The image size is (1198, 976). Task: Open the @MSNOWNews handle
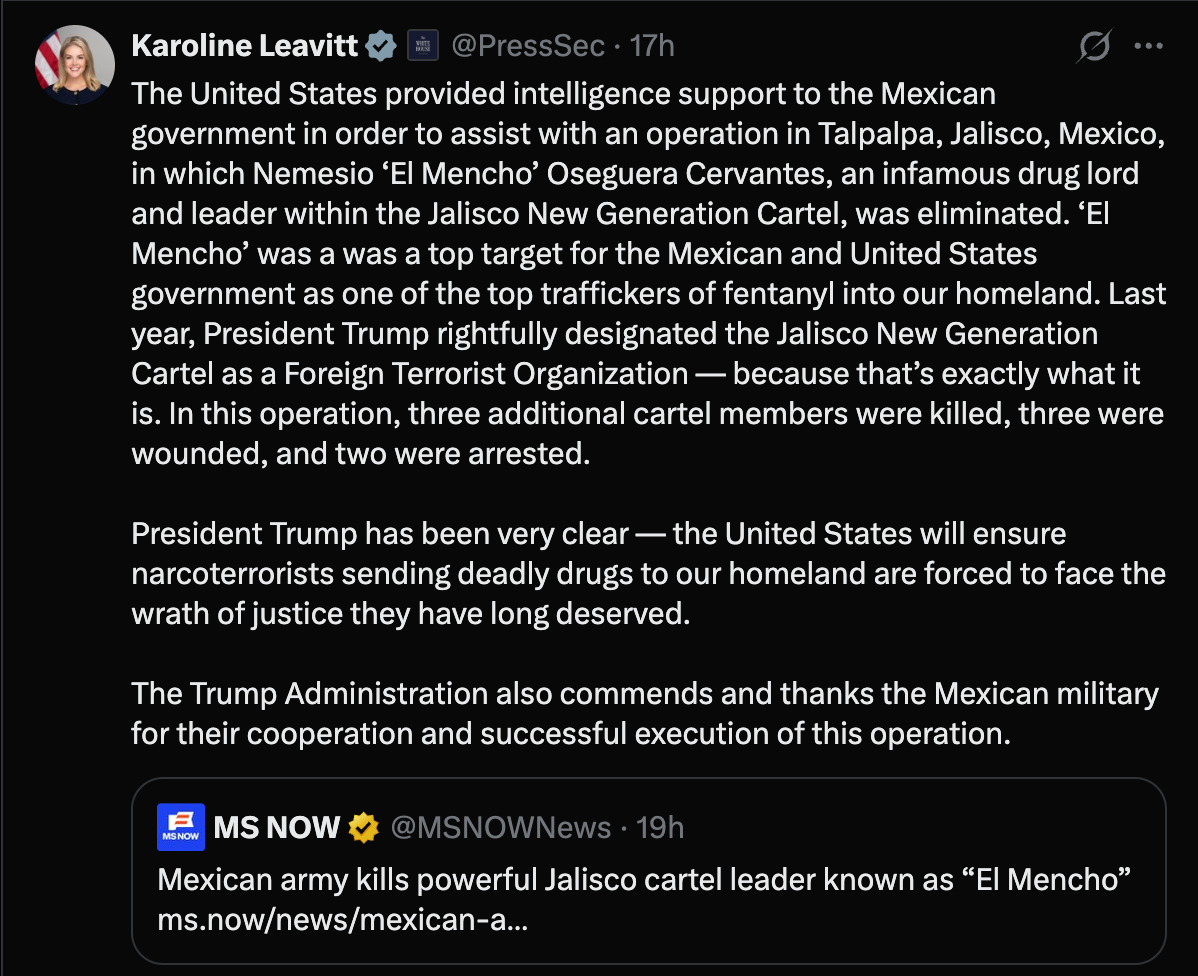tap(501, 827)
